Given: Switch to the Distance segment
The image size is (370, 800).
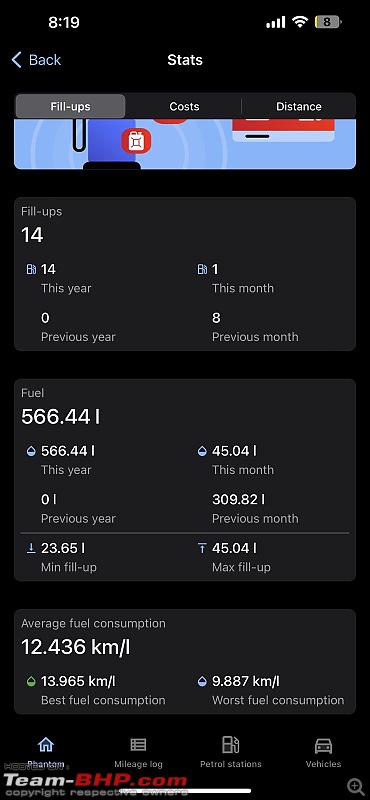Looking at the screenshot, I should [299, 106].
